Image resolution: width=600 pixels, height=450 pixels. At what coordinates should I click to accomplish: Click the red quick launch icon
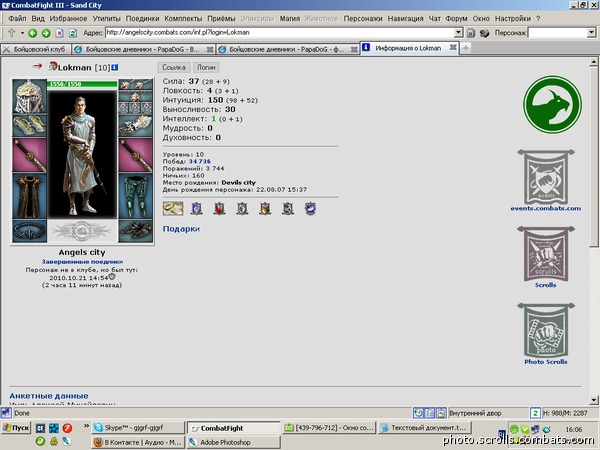point(67,428)
